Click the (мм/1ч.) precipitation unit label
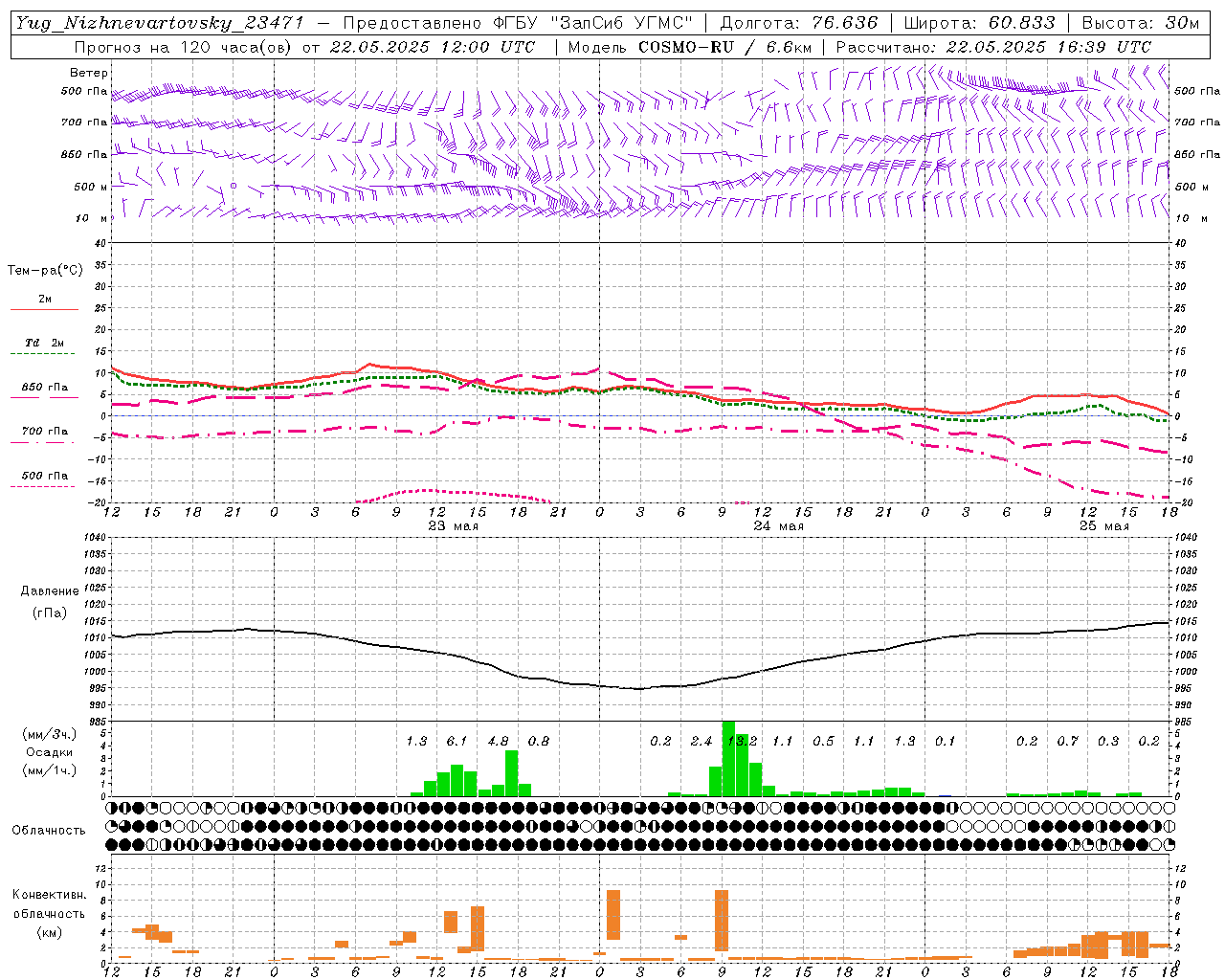This screenshot has height=980, width=1225. (x=49, y=770)
